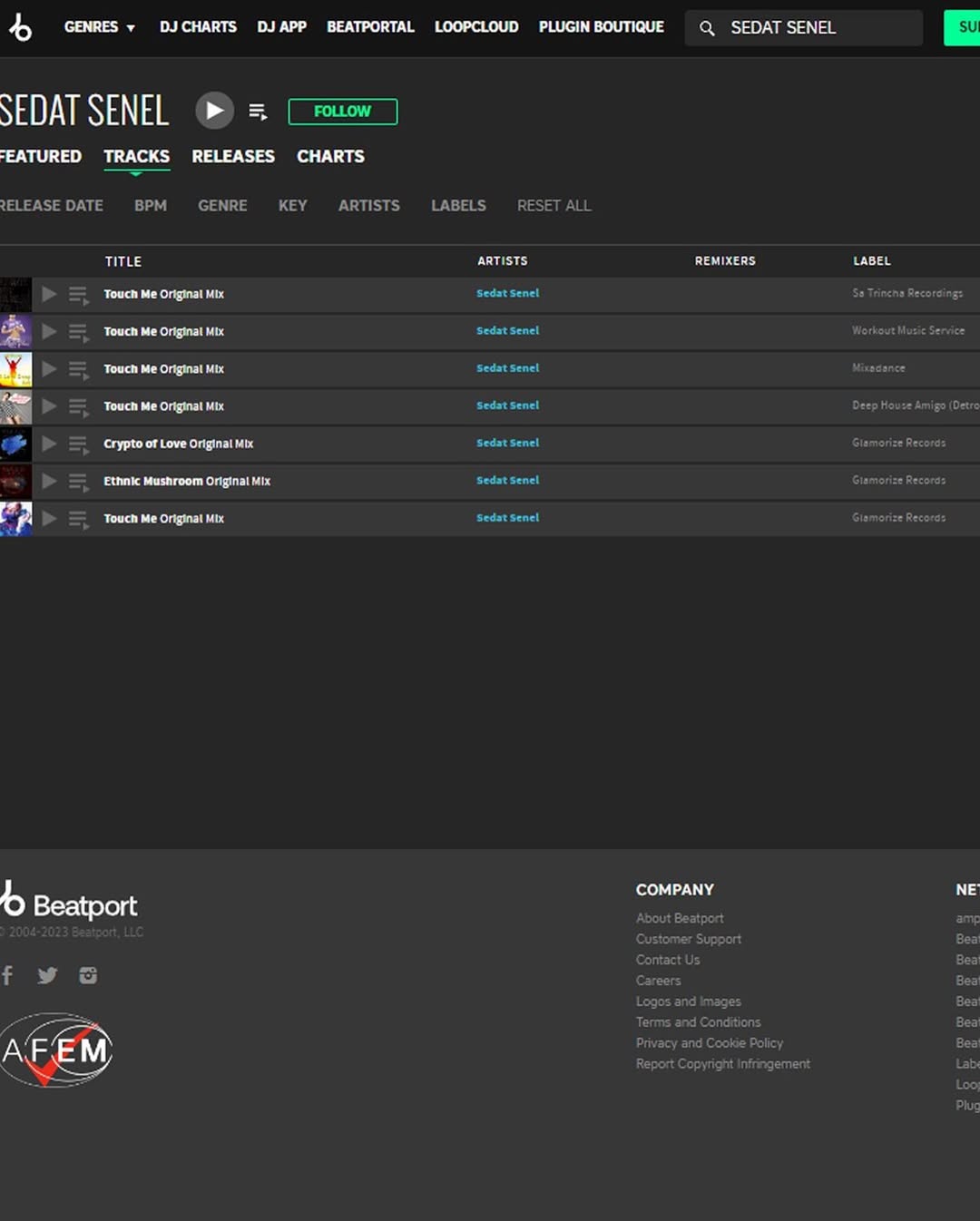
Task: Open Glamorize Records label for Crypto of Love
Action: pyautogui.click(x=898, y=443)
